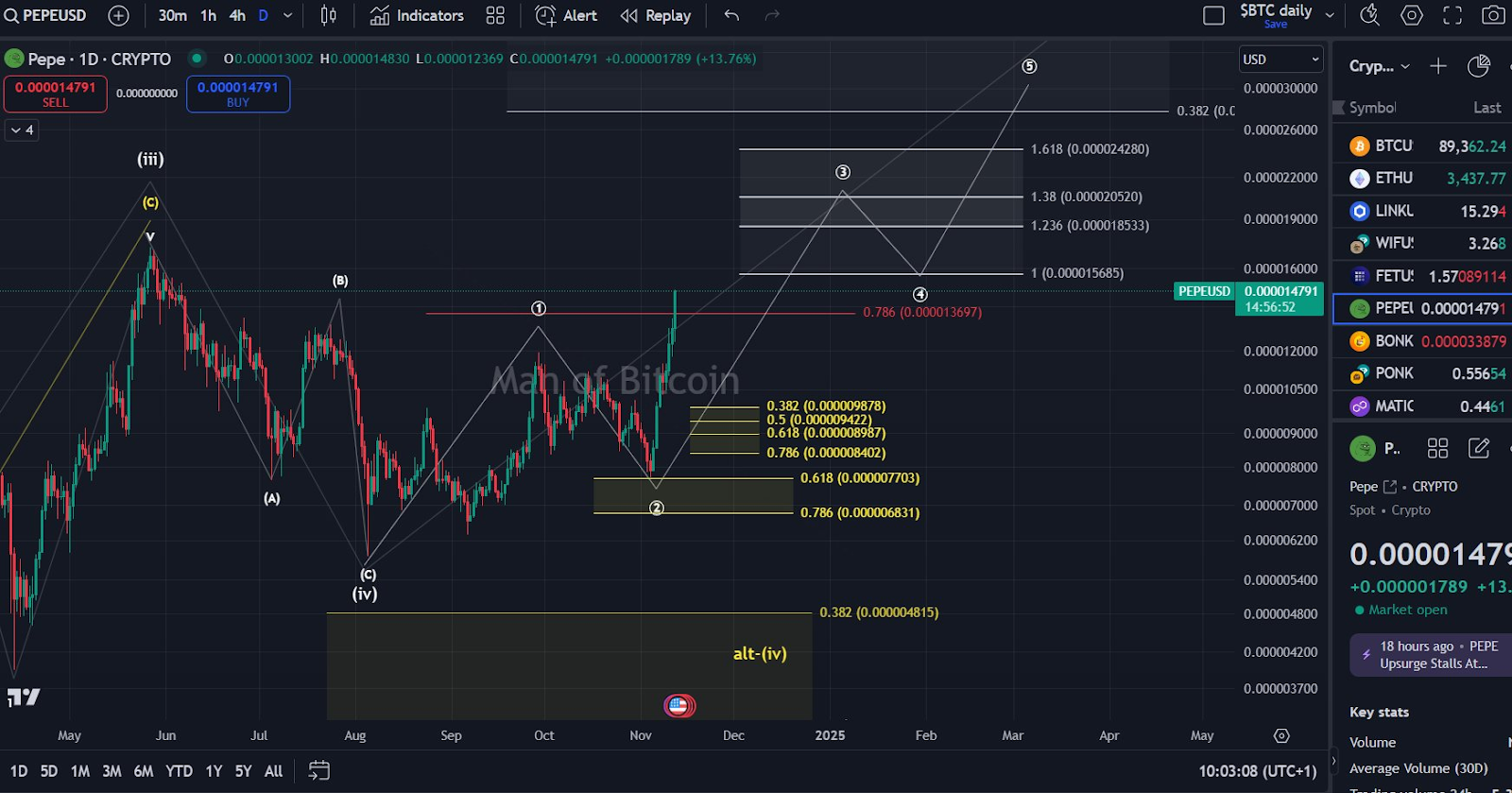Select the D daily timeframe
The image size is (1512, 793).
tap(264, 15)
